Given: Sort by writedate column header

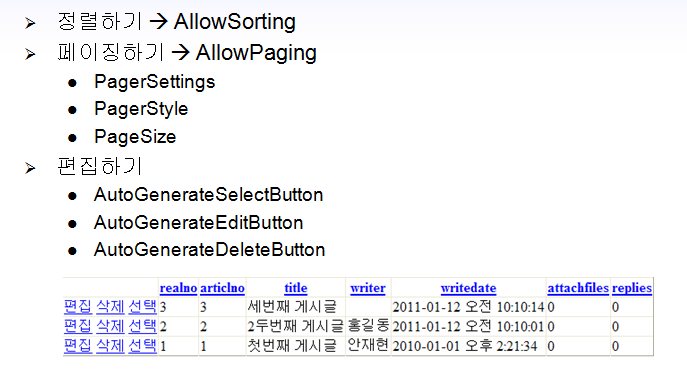Looking at the screenshot, I should pyautogui.click(x=468, y=288).
